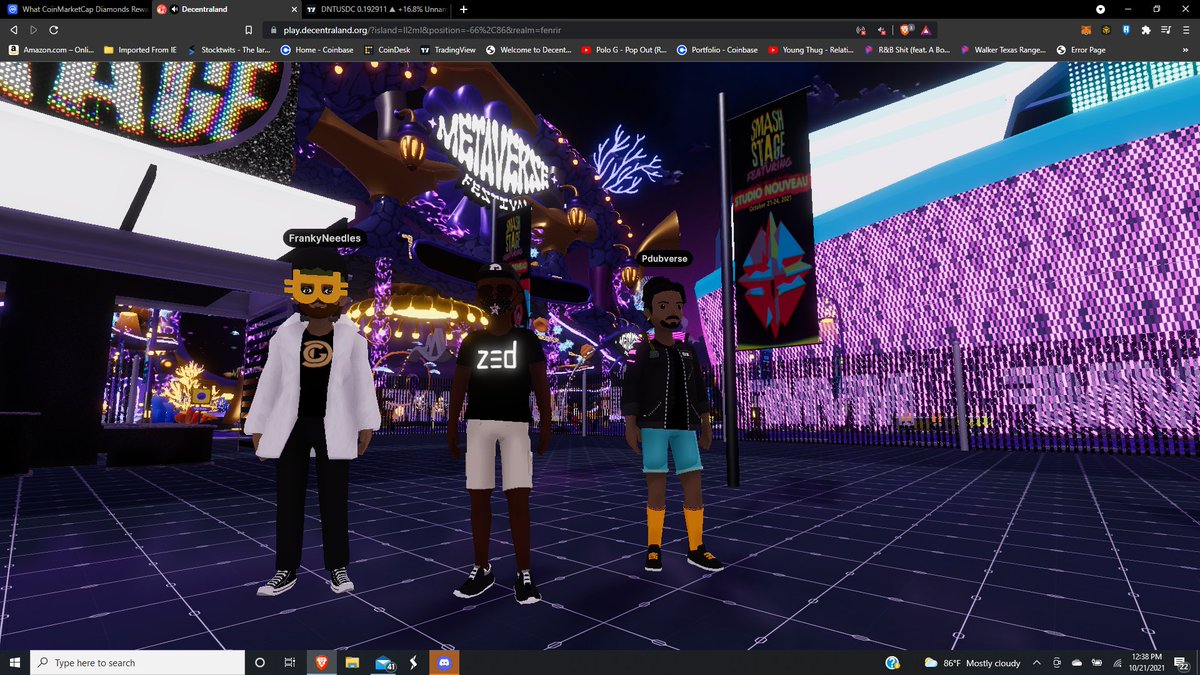Open the Get Help question mark tray icon
1200x675 pixels.
coord(892,662)
